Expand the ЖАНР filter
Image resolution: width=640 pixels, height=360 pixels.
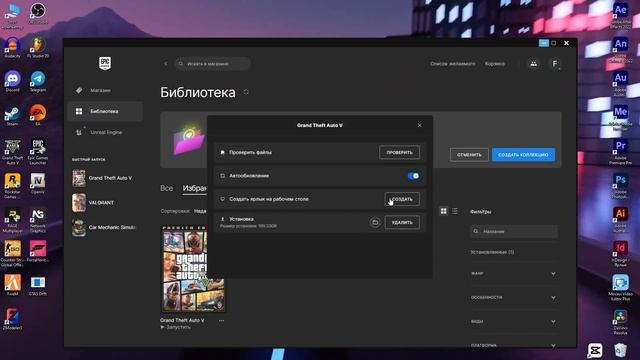pos(513,273)
